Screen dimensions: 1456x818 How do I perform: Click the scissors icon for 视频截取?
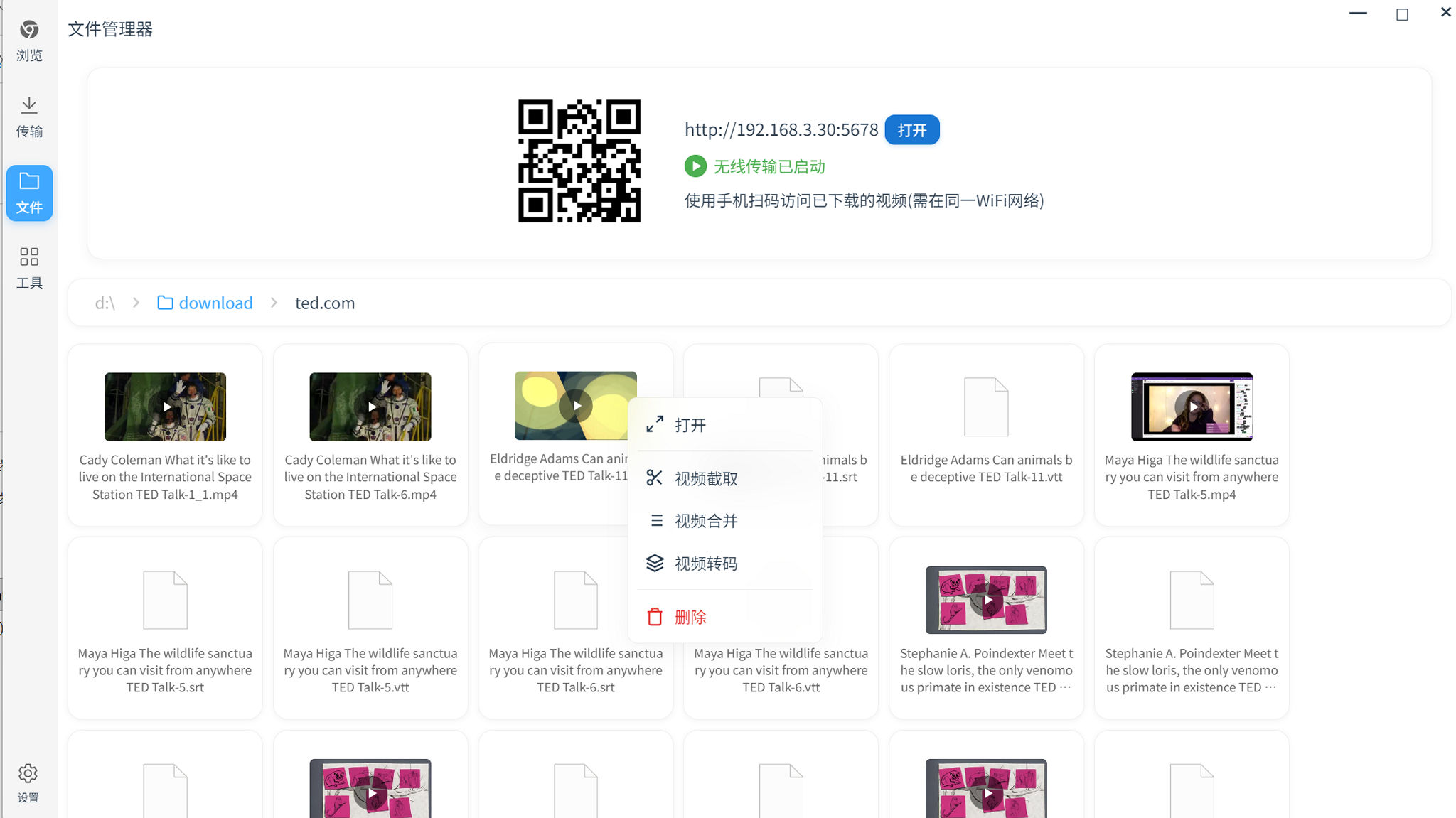[x=654, y=478]
